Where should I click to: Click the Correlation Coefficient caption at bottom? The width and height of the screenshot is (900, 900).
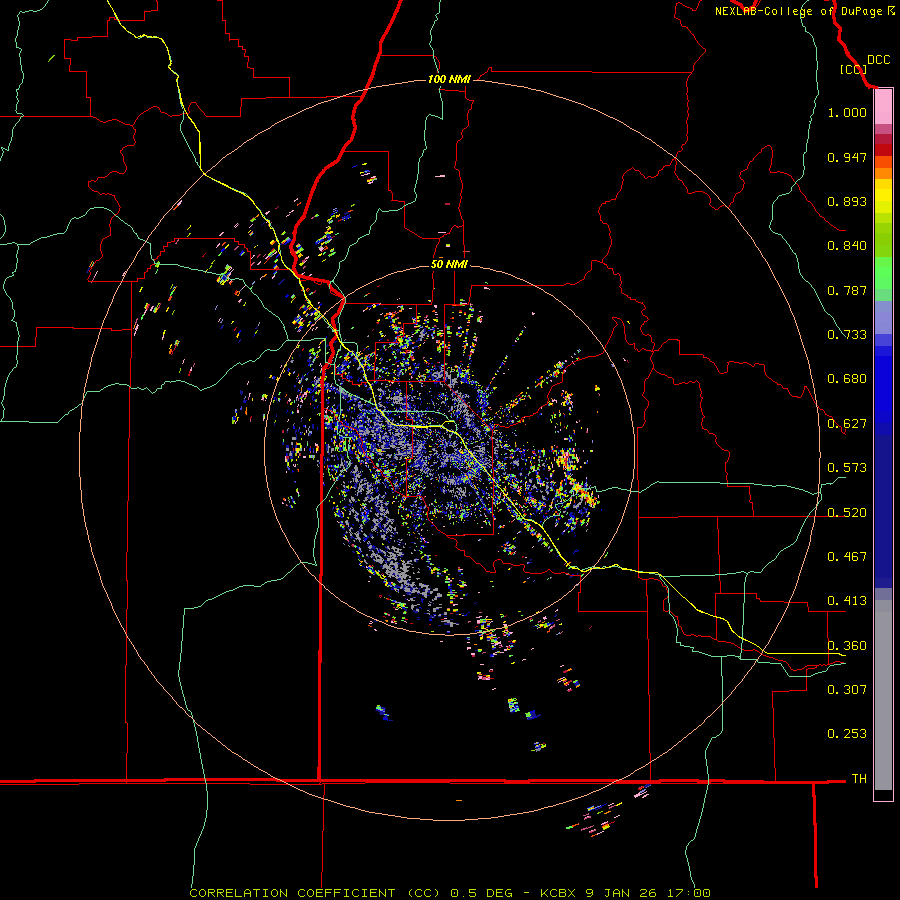point(449,893)
